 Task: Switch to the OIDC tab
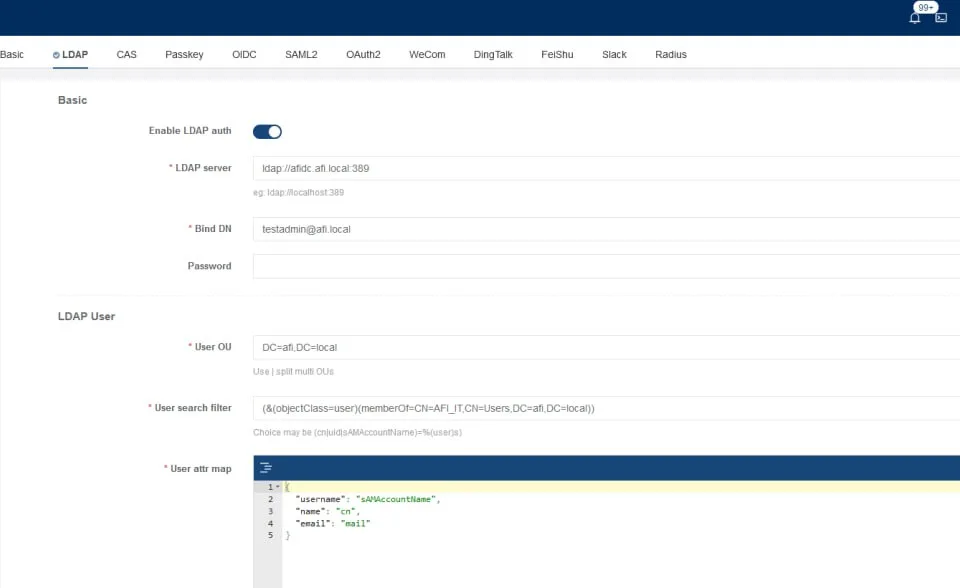[x=244, y=55]
